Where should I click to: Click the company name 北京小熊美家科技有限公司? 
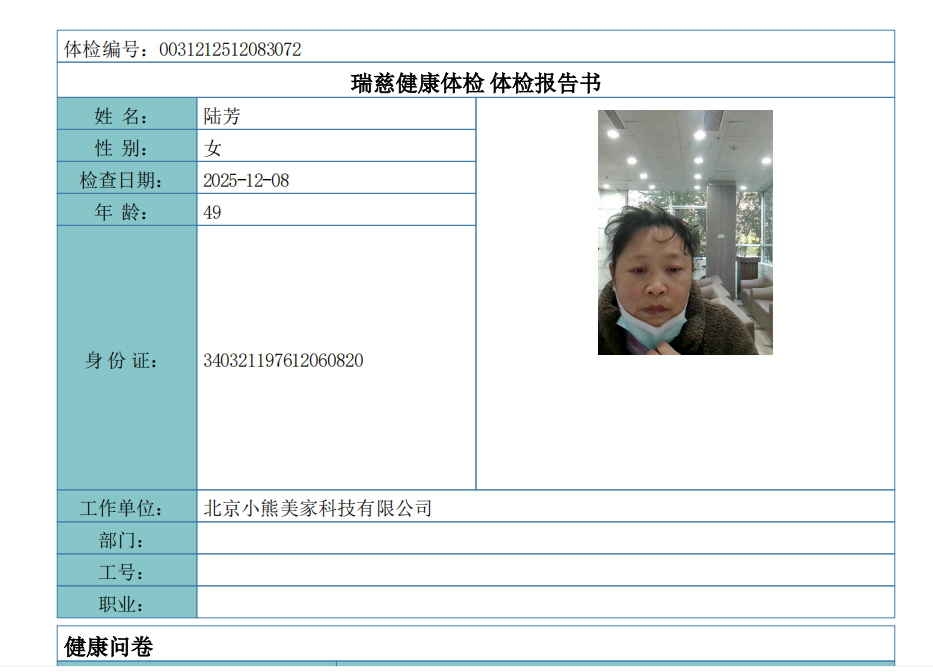318,508
